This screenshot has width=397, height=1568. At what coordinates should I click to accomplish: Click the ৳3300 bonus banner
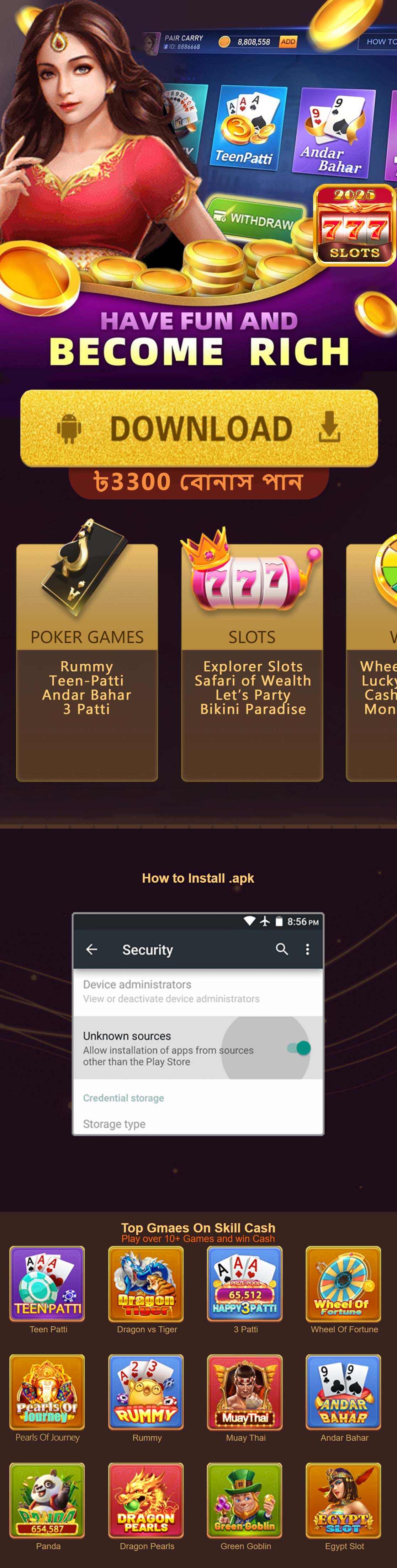point(198,482)
